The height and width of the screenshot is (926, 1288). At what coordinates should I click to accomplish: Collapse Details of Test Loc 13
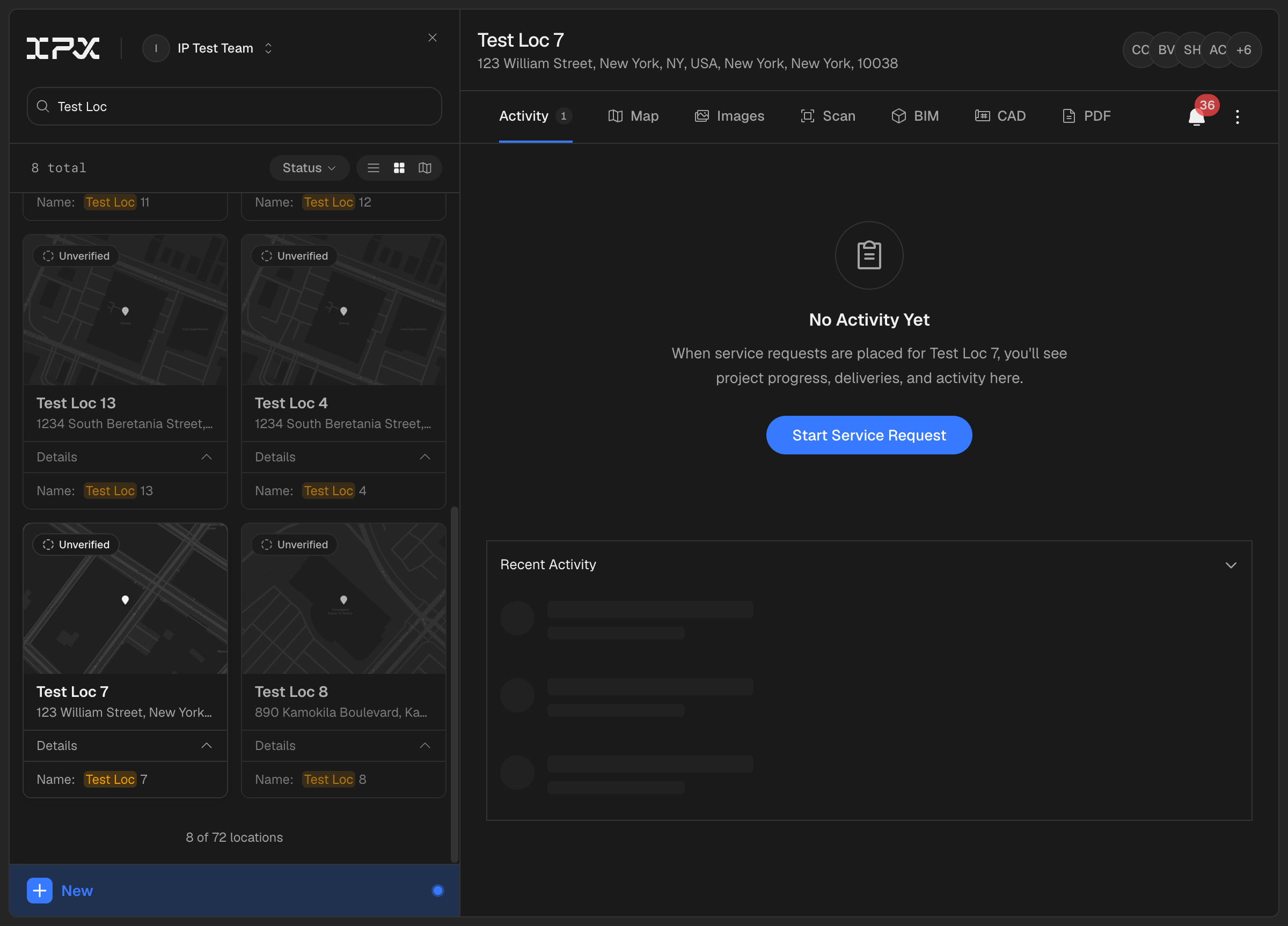pyautogui.click(x=125, y=457)
